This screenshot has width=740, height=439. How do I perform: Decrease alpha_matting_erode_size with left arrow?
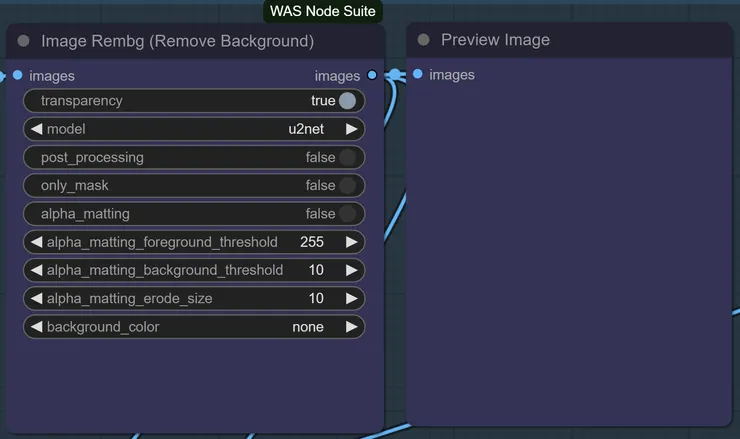[36, 298]
